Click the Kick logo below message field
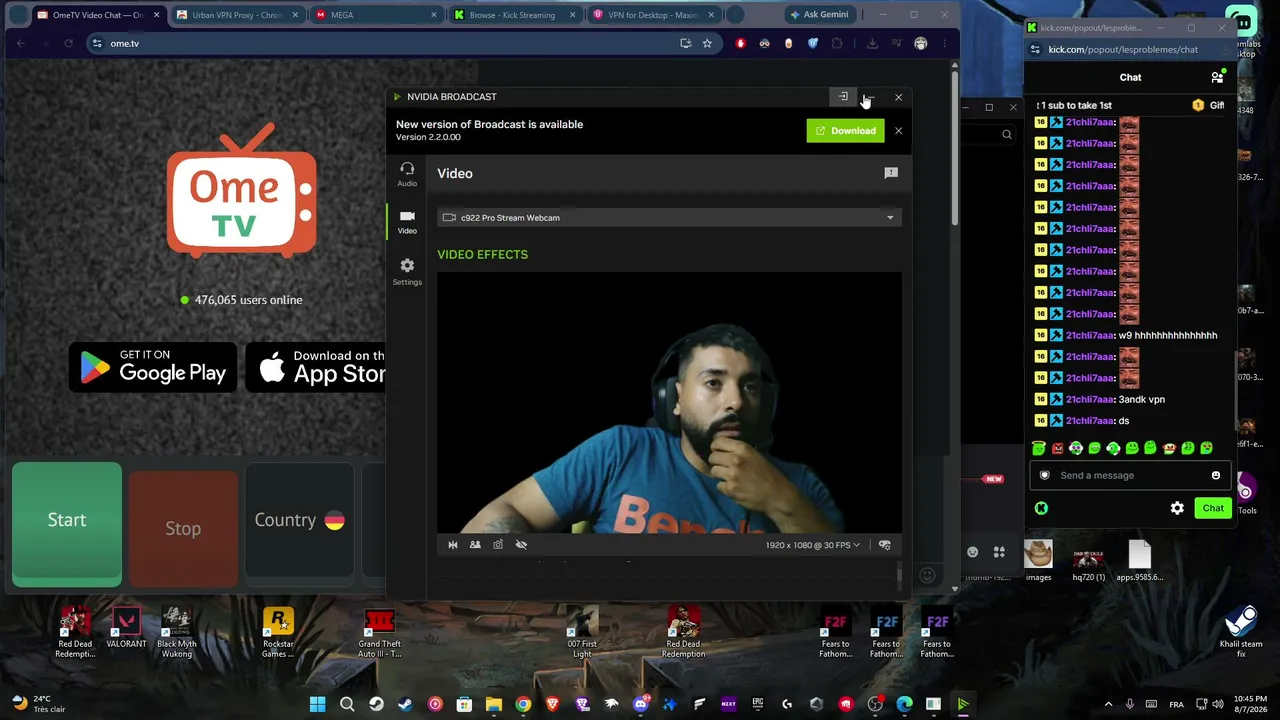The width and height of the screenshot is (1280, 720). 1041,508
